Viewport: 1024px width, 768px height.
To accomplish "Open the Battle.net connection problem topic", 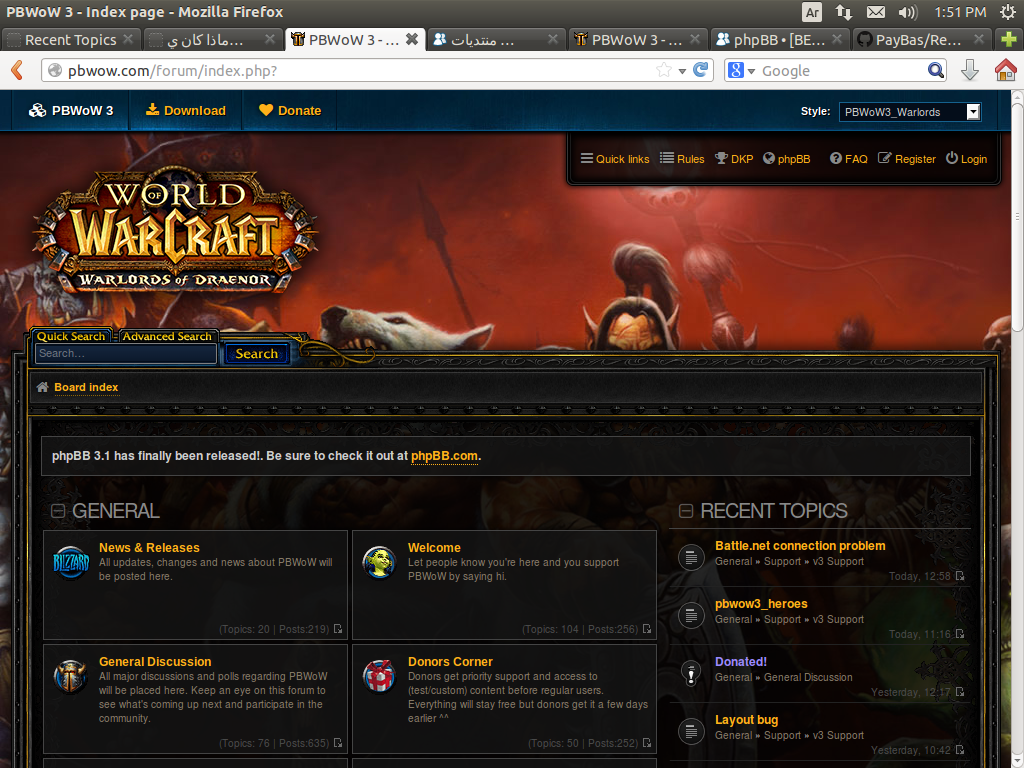I will click(x=800, y=546).
